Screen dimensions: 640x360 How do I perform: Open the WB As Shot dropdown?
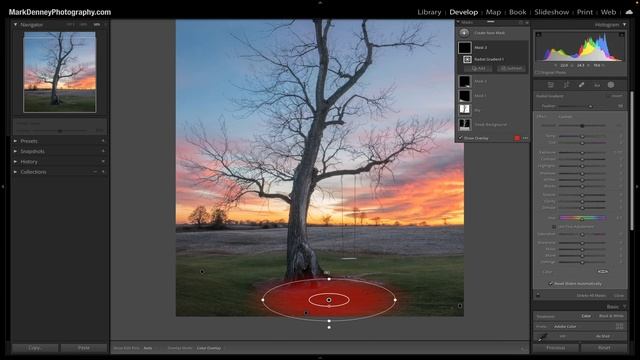click(x=603, y=336)
